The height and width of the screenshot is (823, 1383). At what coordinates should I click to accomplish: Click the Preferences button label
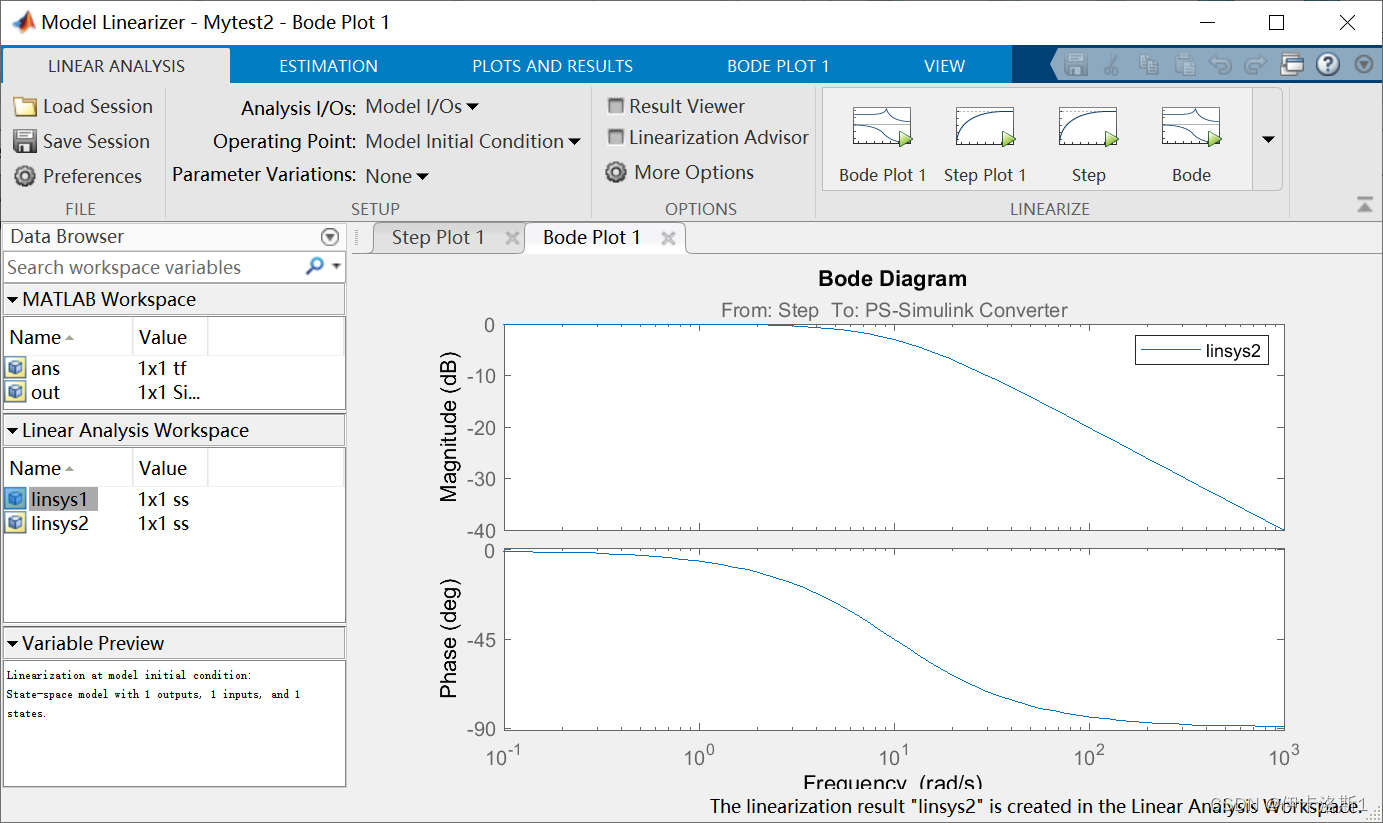click(x=92, y=177)
